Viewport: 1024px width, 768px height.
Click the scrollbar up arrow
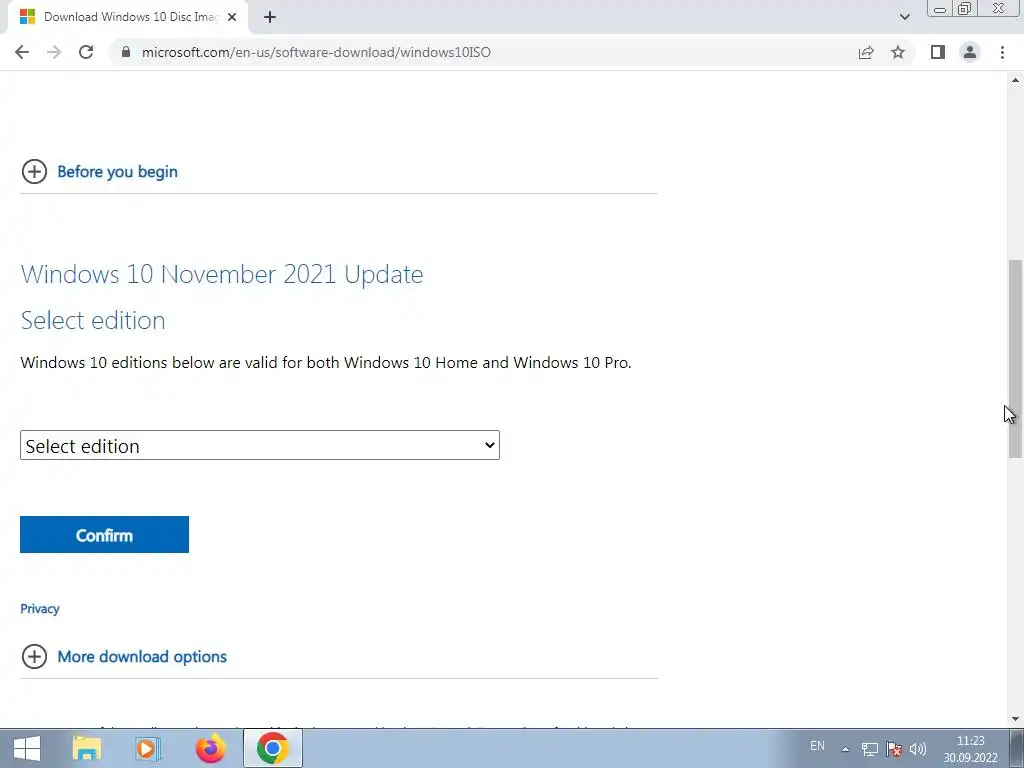[x=1015, y=80]
